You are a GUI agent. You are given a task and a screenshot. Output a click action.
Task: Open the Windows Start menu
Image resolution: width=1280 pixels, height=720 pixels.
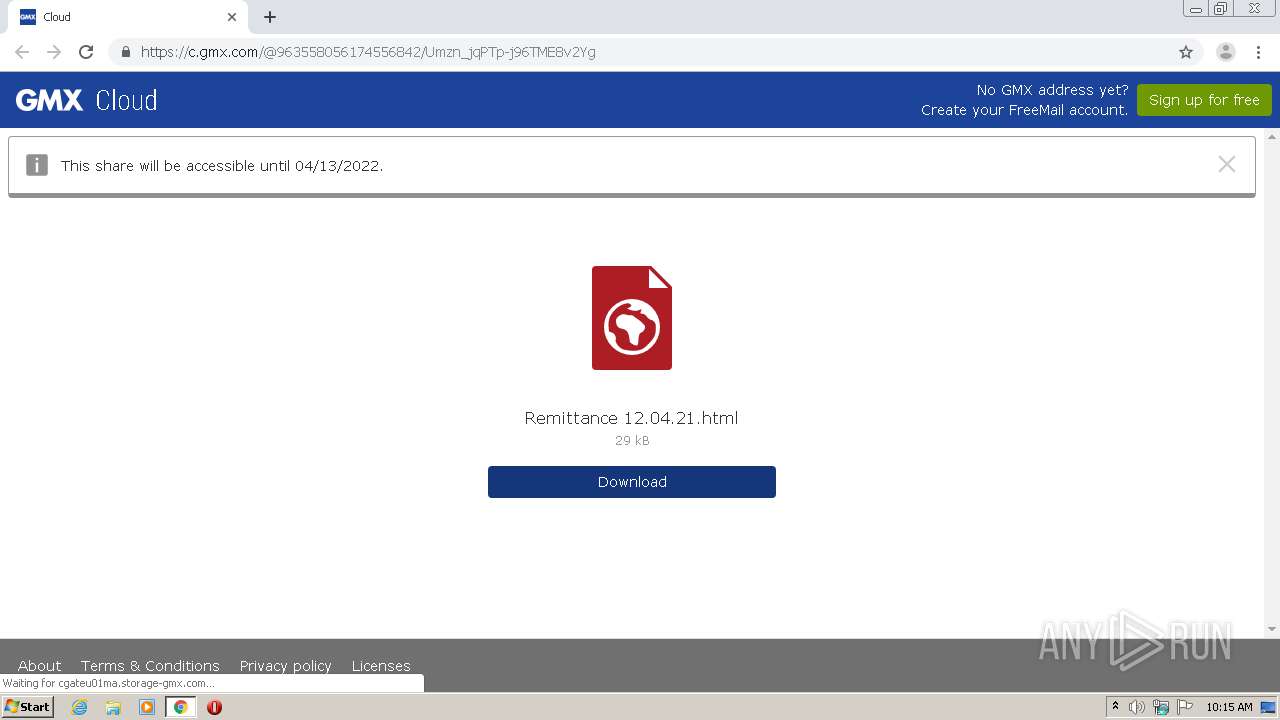pos(28,707)
